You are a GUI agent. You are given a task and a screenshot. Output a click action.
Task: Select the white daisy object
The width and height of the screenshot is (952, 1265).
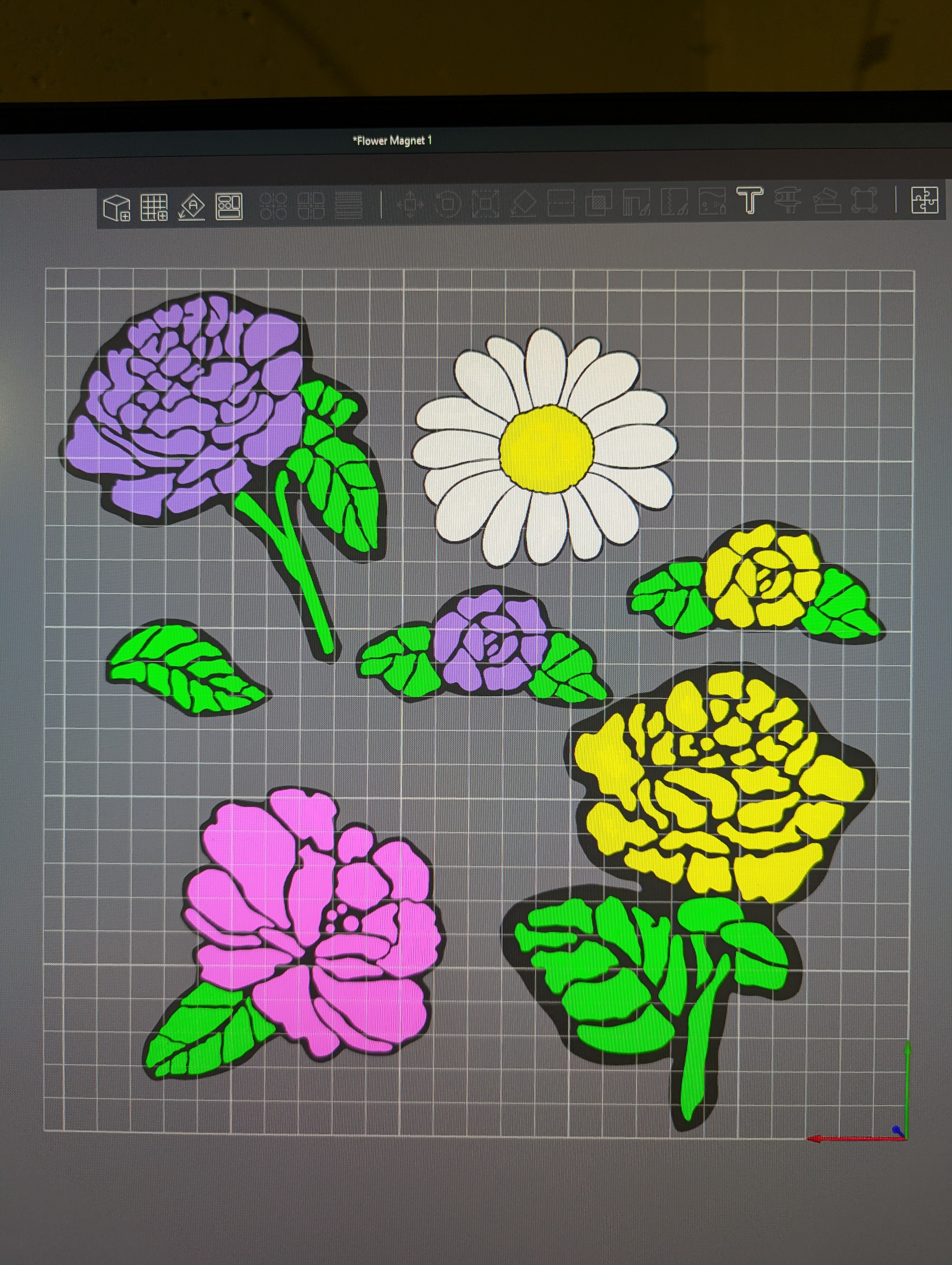coord(546,447)
